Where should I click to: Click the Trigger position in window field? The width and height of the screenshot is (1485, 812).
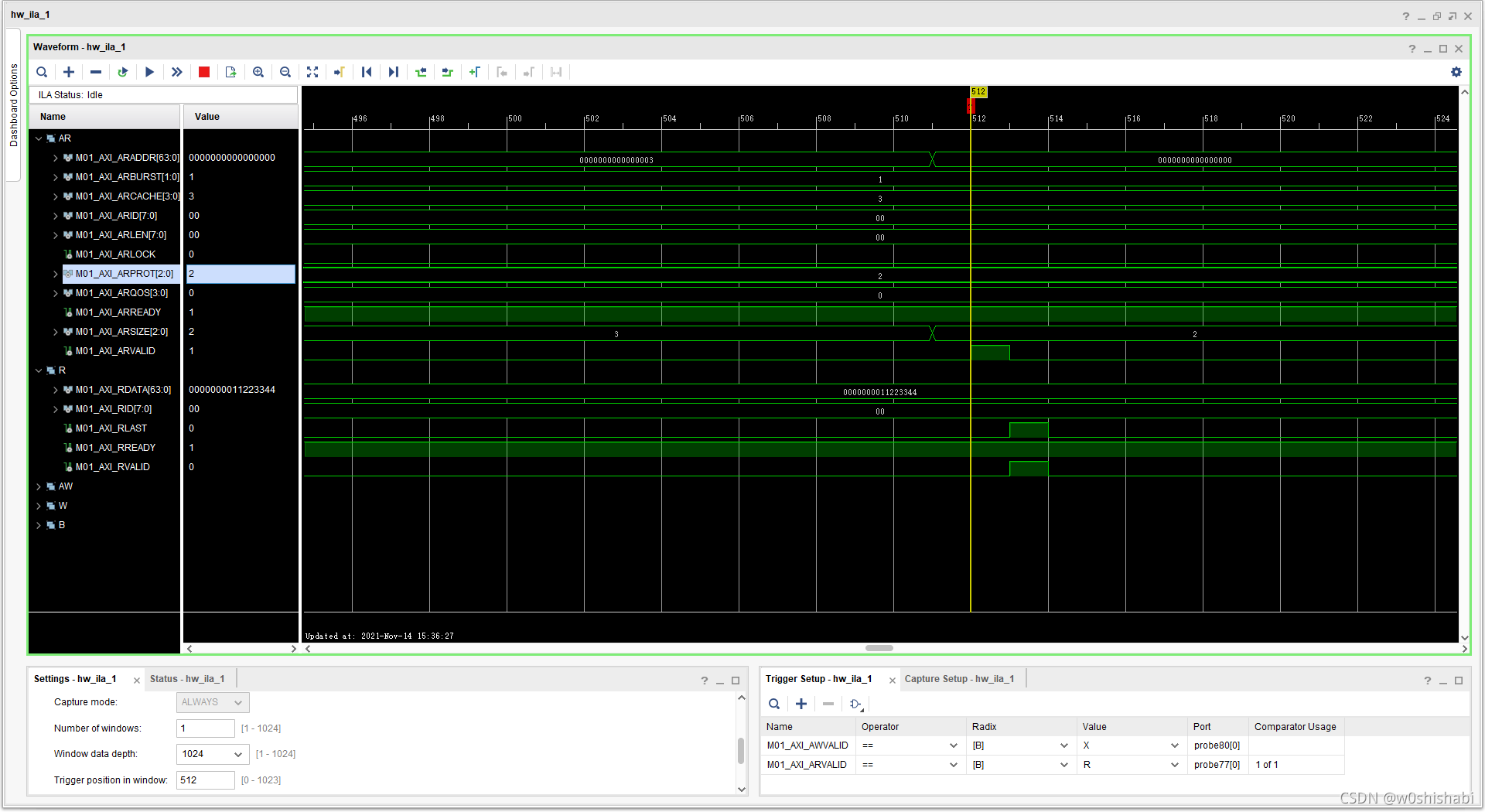pos(205,780)
